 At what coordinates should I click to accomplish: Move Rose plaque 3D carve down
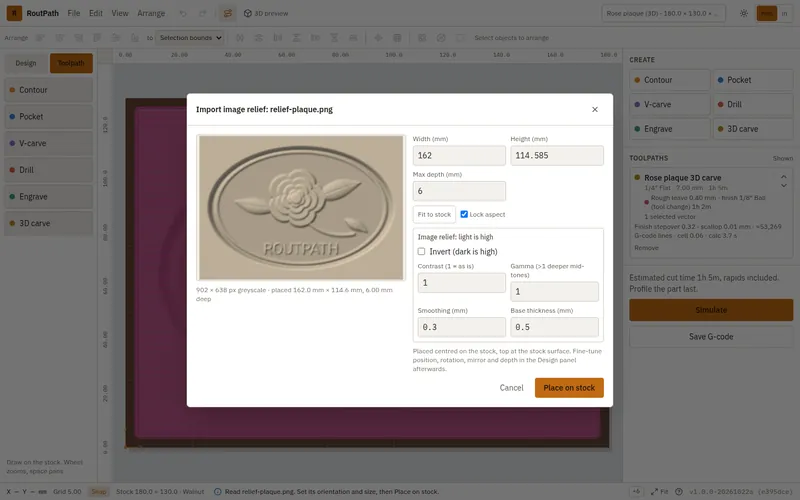[784, 185]
